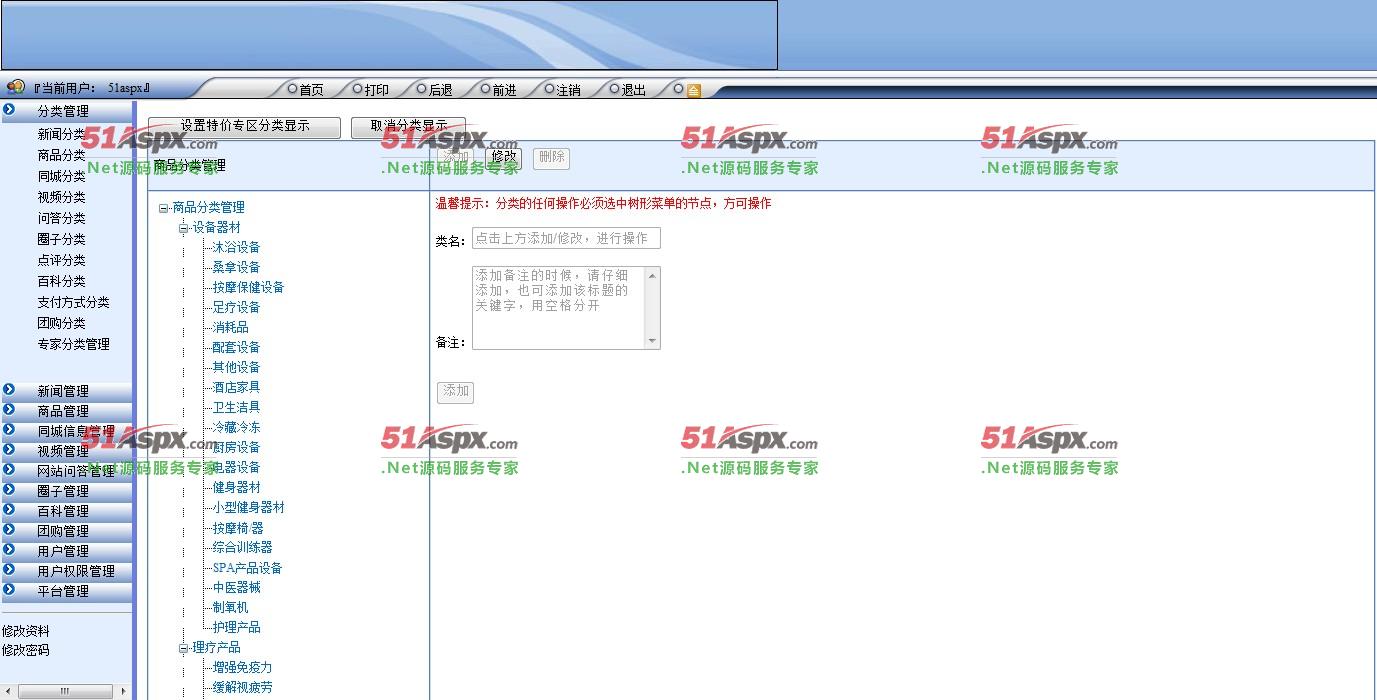Click down arrow of 备注 textarea scrollbar
The image size is (1377, 700).
click(x=653, y=342)
